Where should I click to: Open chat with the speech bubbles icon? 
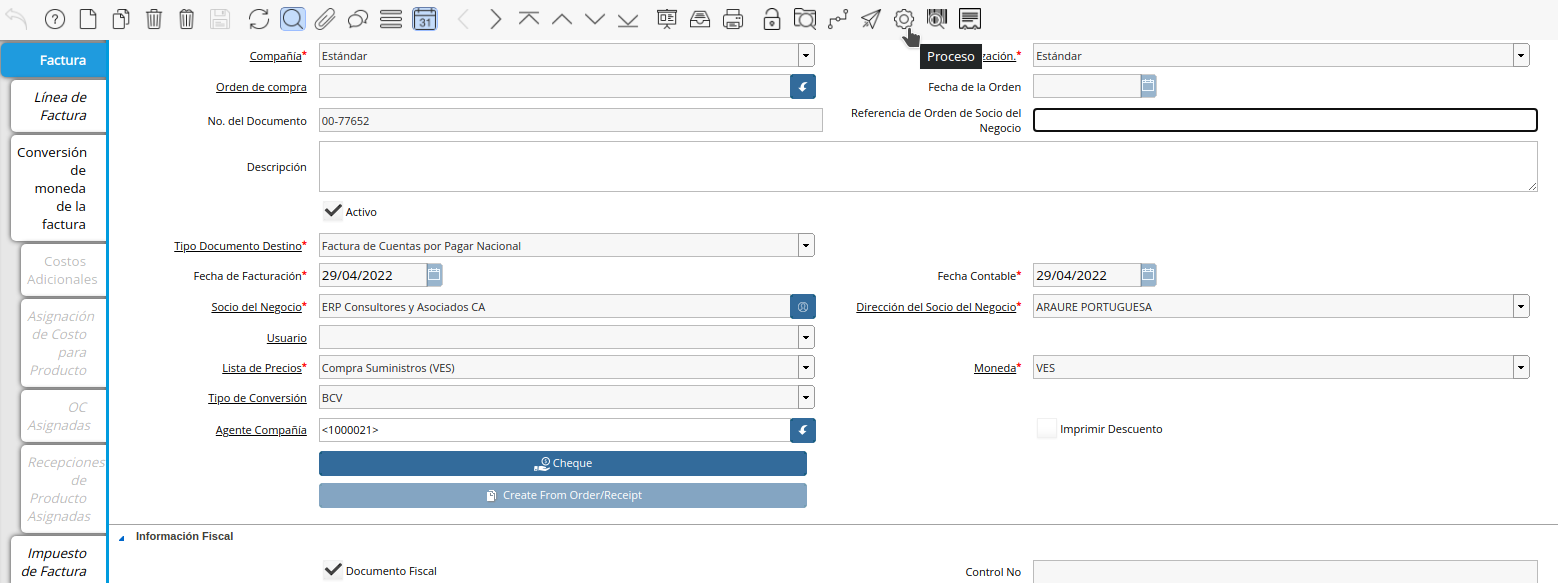click(x=358, y=19)
